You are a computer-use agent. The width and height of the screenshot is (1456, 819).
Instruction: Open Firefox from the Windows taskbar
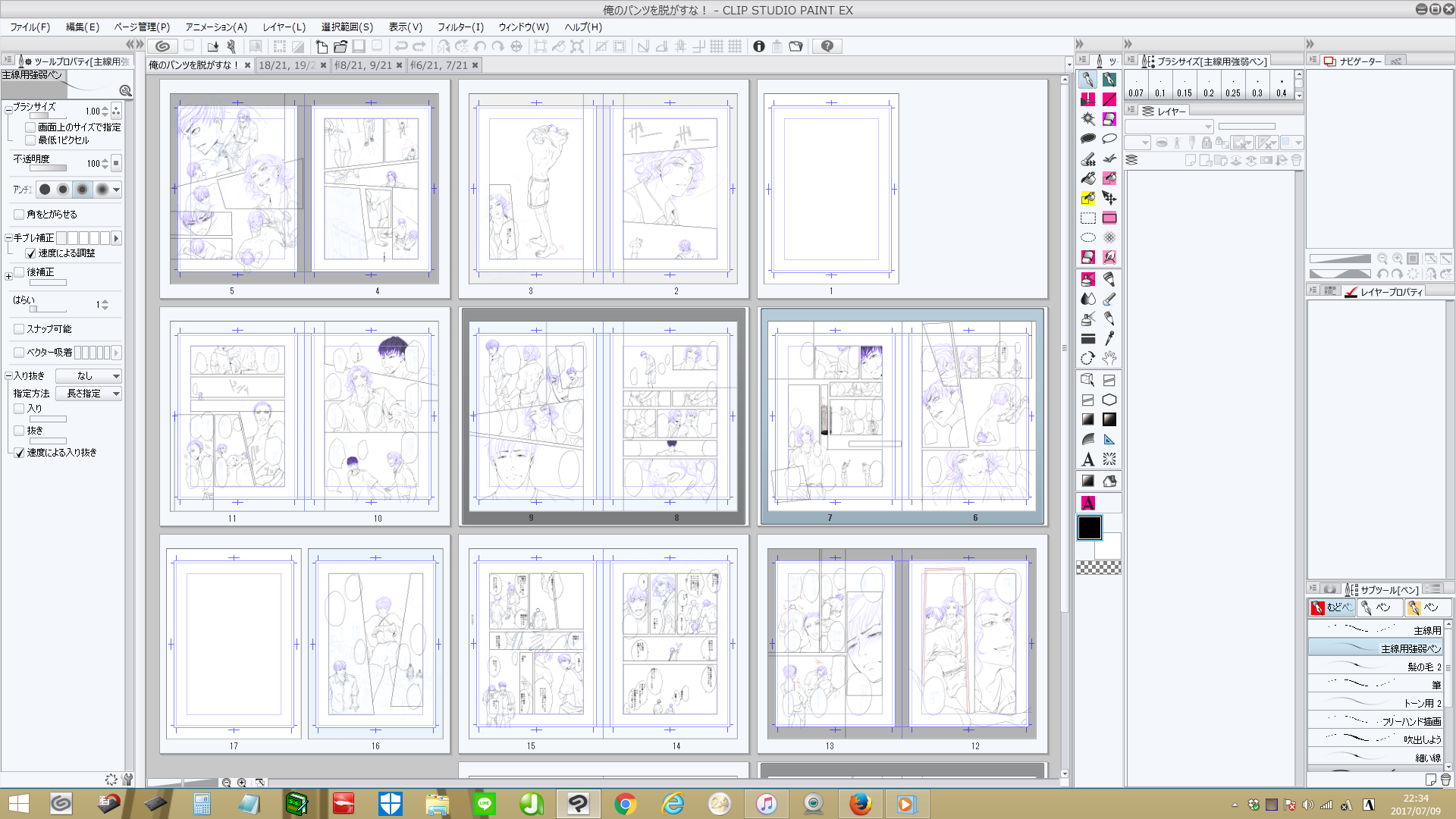(860, 804)
